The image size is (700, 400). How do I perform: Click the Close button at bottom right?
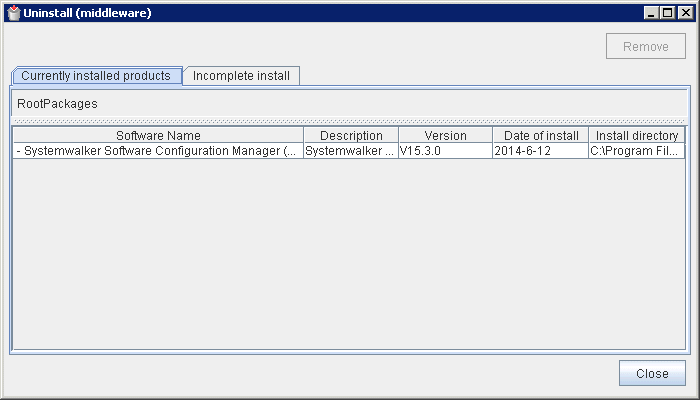click(652, 373)
